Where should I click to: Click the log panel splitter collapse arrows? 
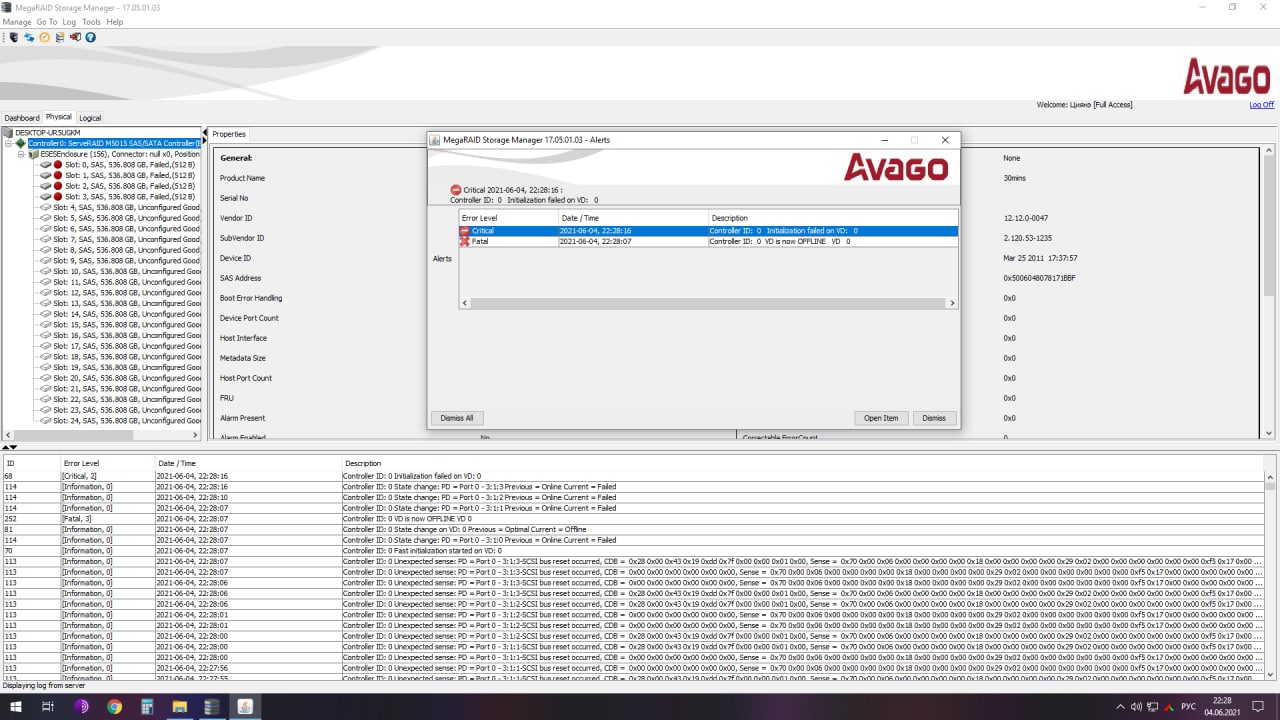(x=9, y=448)
